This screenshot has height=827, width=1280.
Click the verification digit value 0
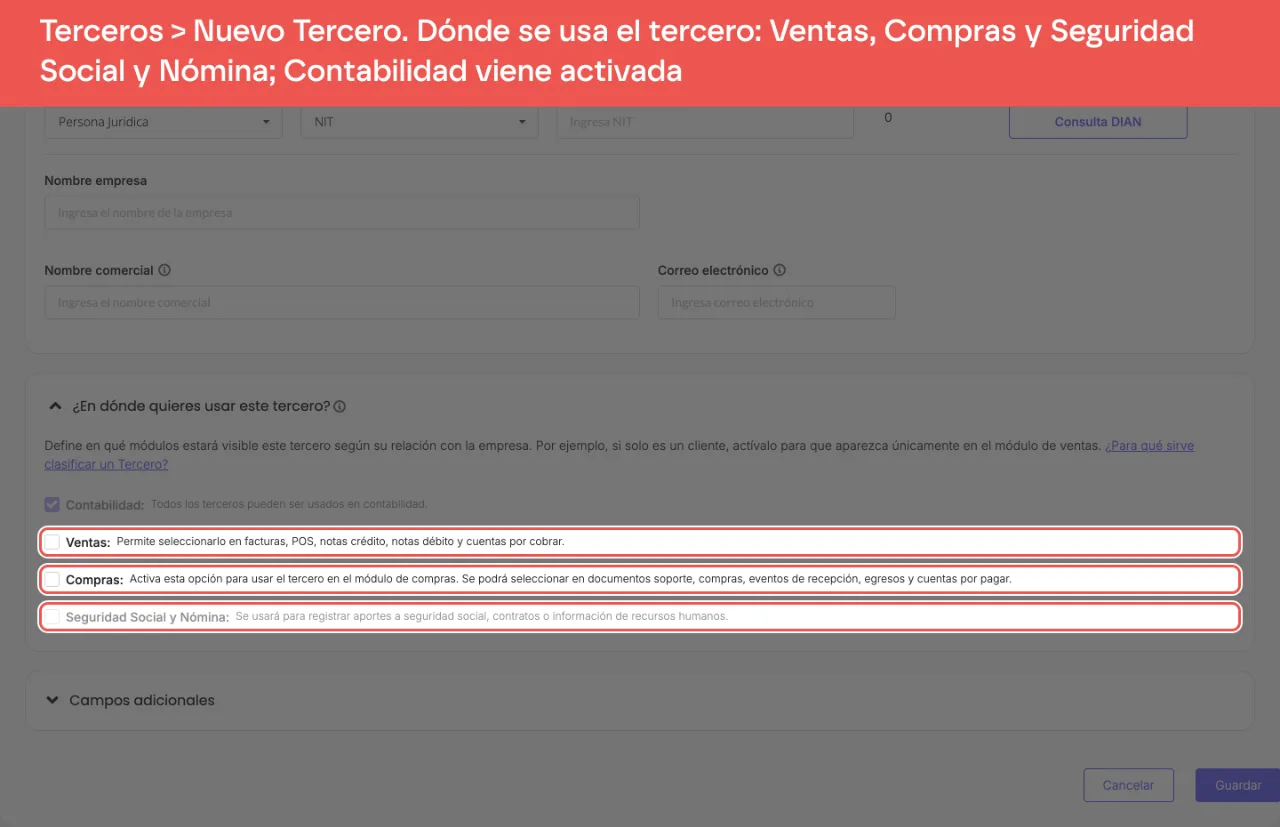888,118
